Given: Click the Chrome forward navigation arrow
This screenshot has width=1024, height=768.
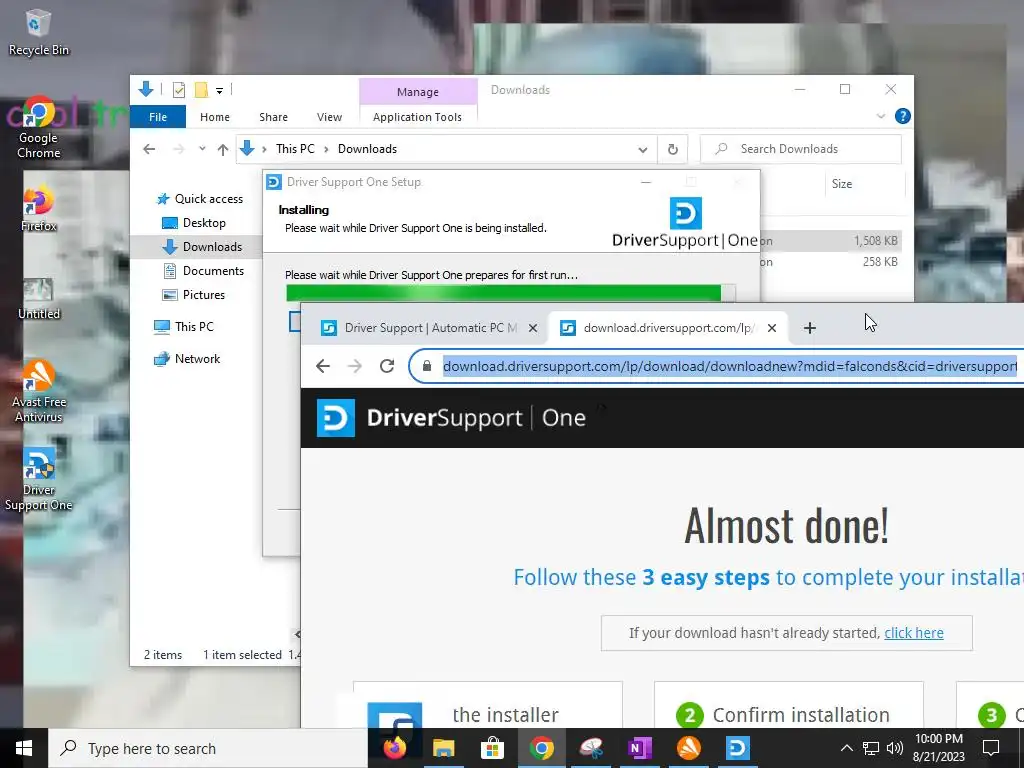Looking at the screenshot, I should (355, 366).
